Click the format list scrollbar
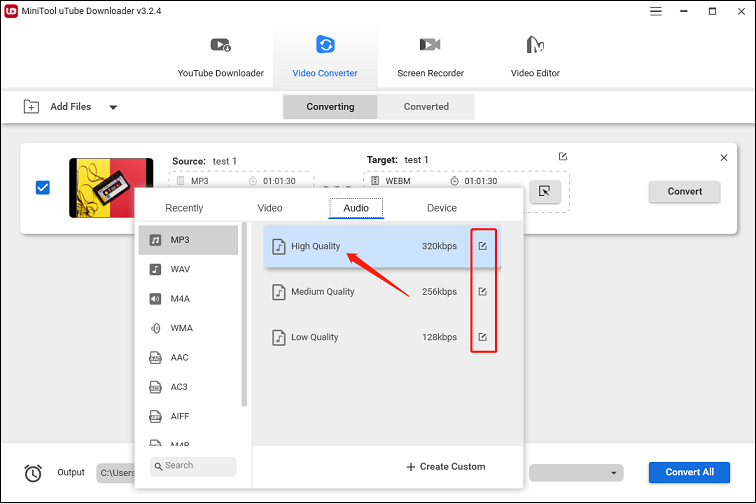 coord(244,314)
